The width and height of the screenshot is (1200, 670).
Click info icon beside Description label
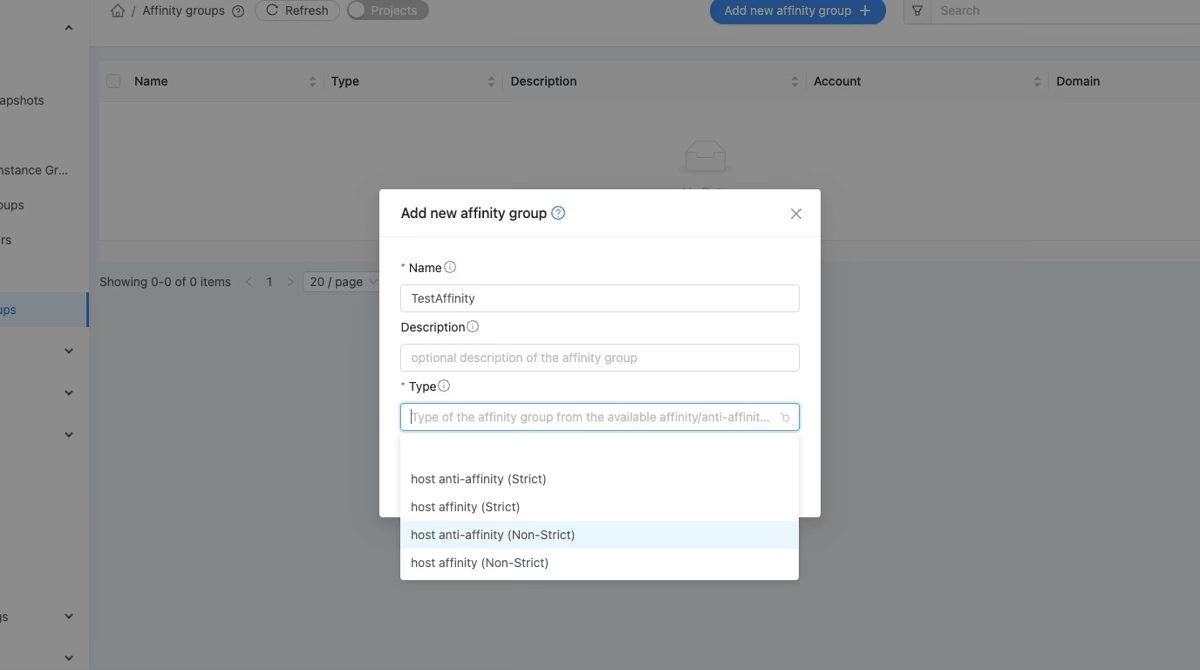click(x=473, y=327)
